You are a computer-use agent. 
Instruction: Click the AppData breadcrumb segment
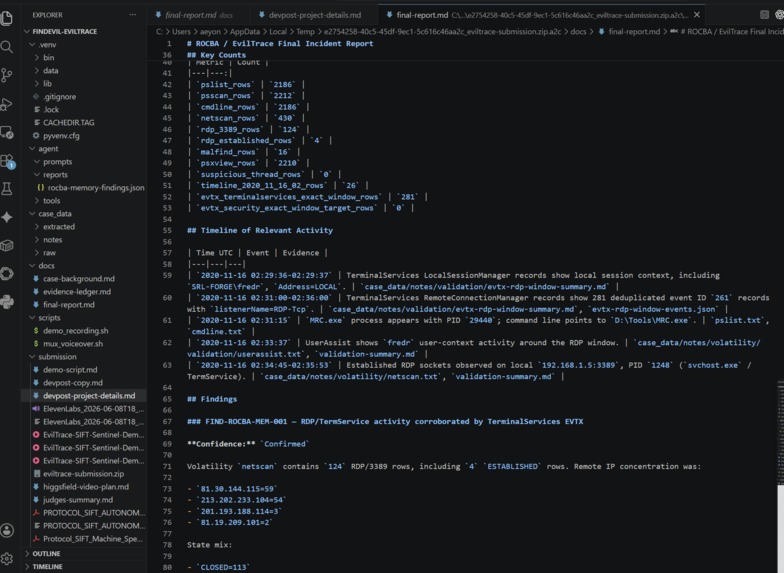tap(244, 32)
